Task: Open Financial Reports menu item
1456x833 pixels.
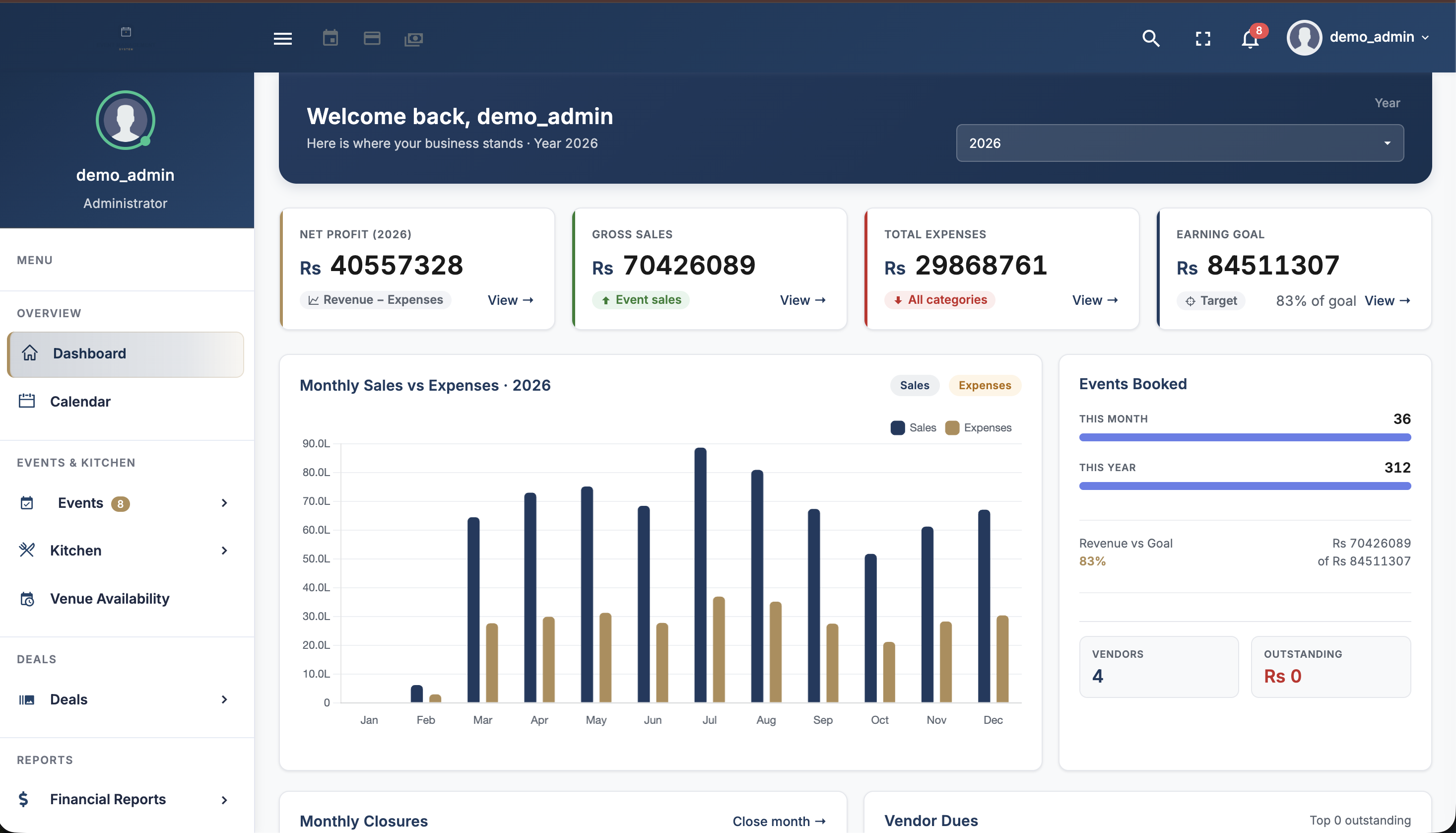Action: tap(125, 799)
